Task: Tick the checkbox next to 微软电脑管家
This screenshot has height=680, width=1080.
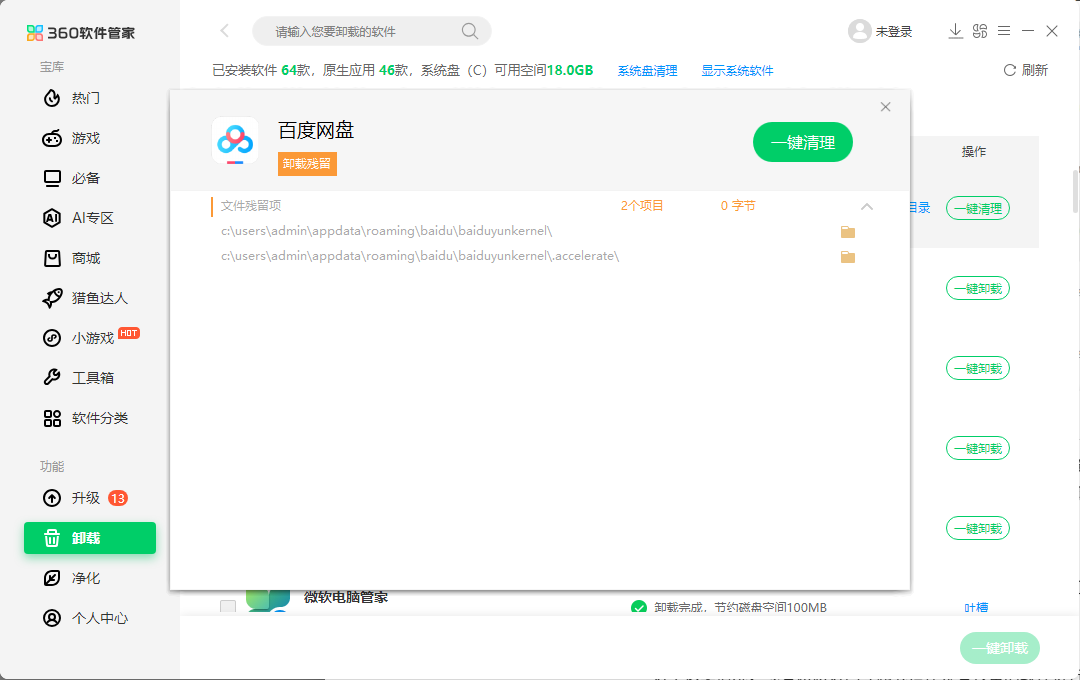Action: (x=227, y=607)
